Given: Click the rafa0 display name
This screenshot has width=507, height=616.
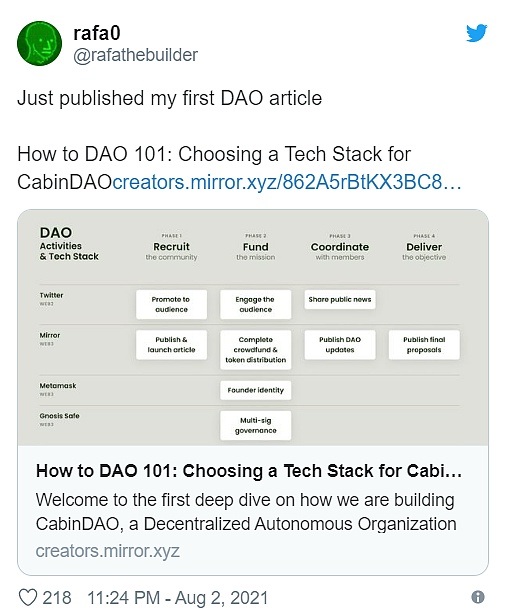Looking at the screenshot, I should [x=97, y=33].
